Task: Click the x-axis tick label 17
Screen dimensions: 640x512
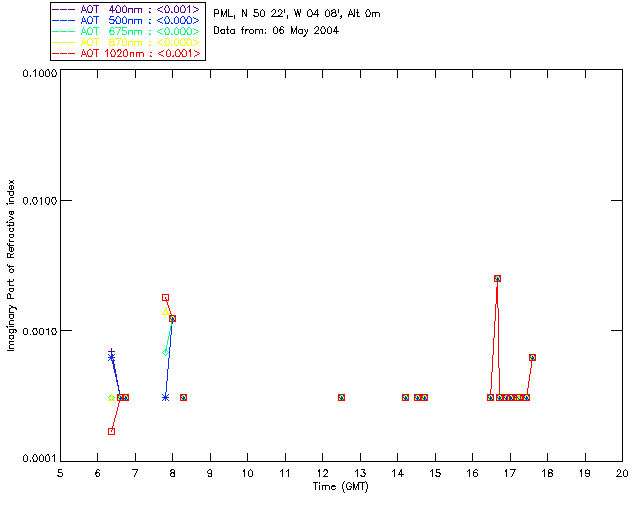Action: pyautogui.click(x=510, y=473)
